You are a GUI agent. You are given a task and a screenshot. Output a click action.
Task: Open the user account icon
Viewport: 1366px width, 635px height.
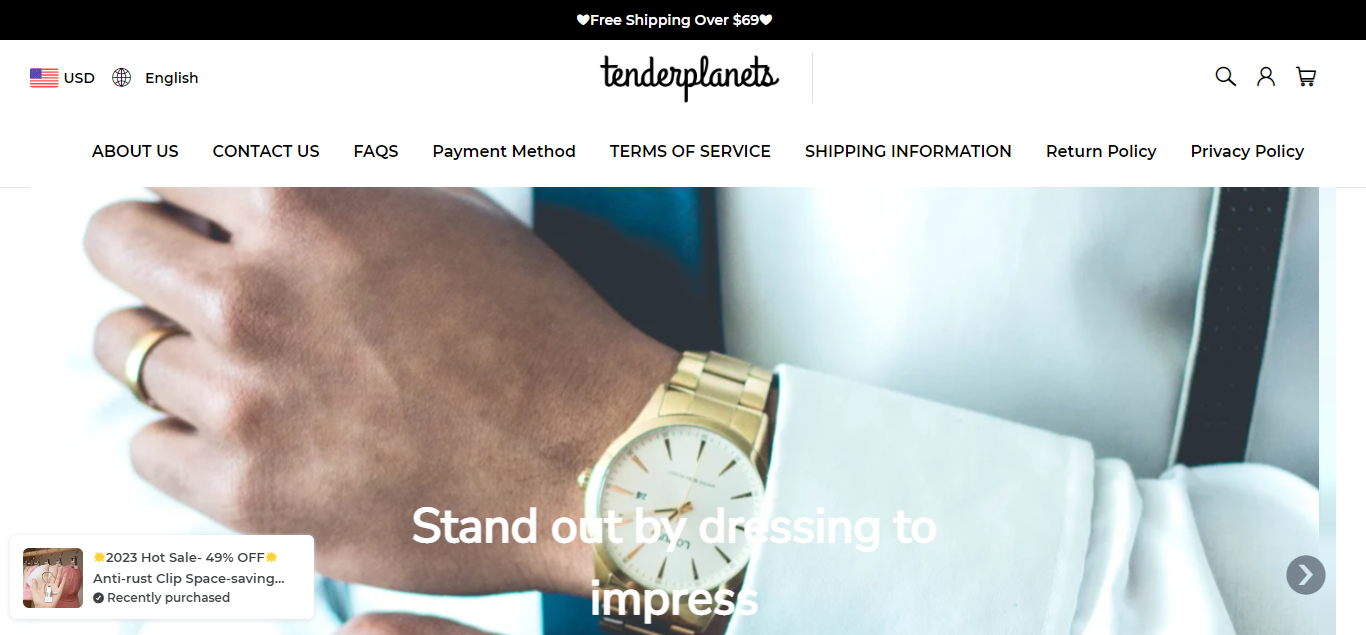point(1266,77)
